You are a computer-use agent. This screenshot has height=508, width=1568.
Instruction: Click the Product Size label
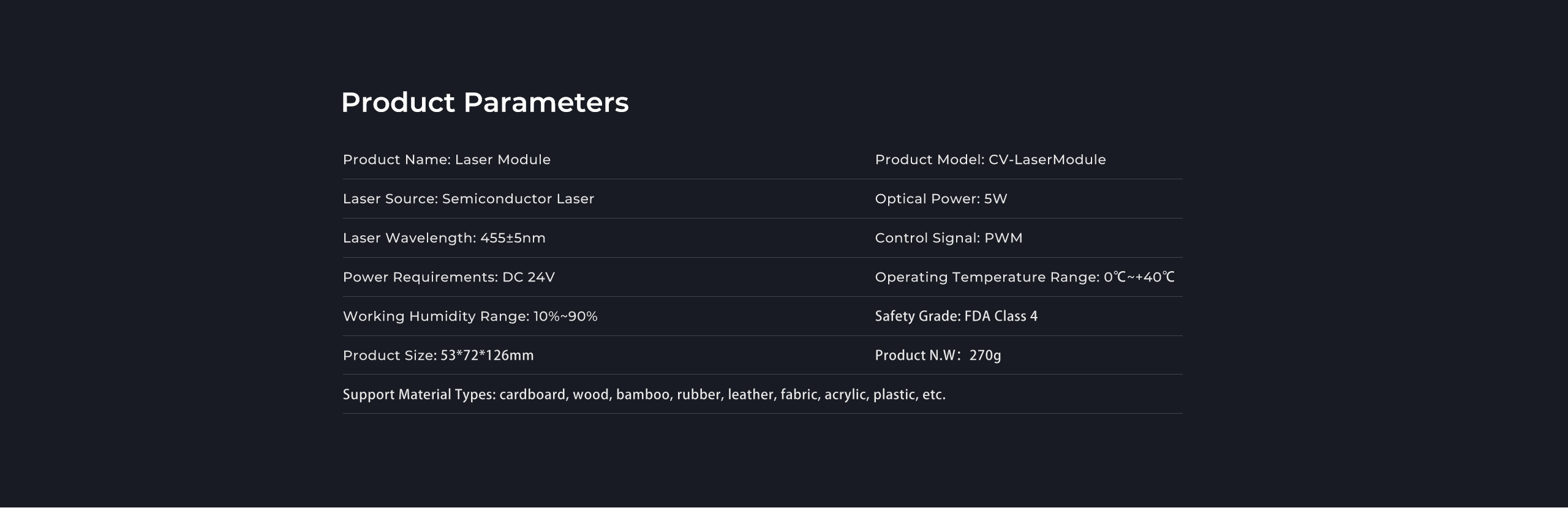(x=390, y=356)
